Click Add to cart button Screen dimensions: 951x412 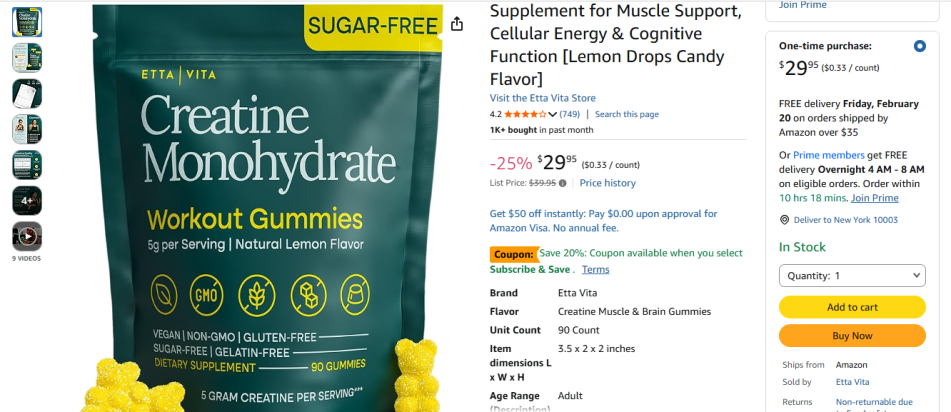tap(852, 307)
